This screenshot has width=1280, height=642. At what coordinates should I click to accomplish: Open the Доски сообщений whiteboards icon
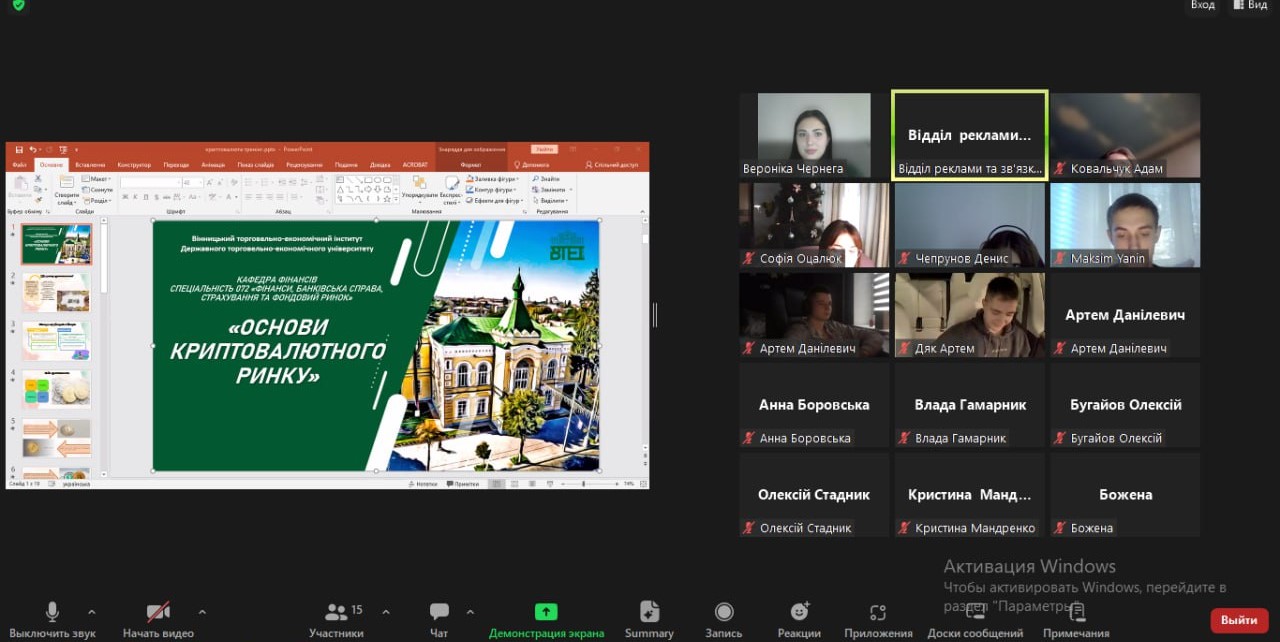tap(975, 612)
